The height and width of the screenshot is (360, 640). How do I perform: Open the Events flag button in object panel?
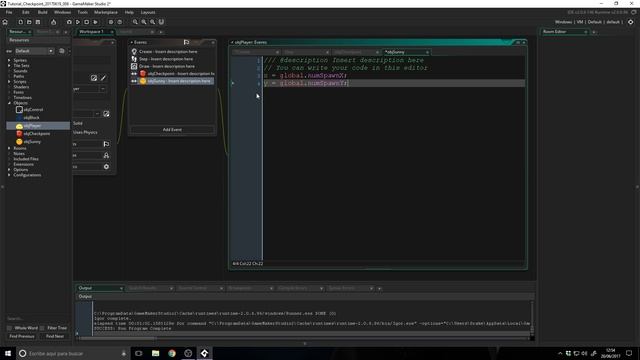(107, 144)
